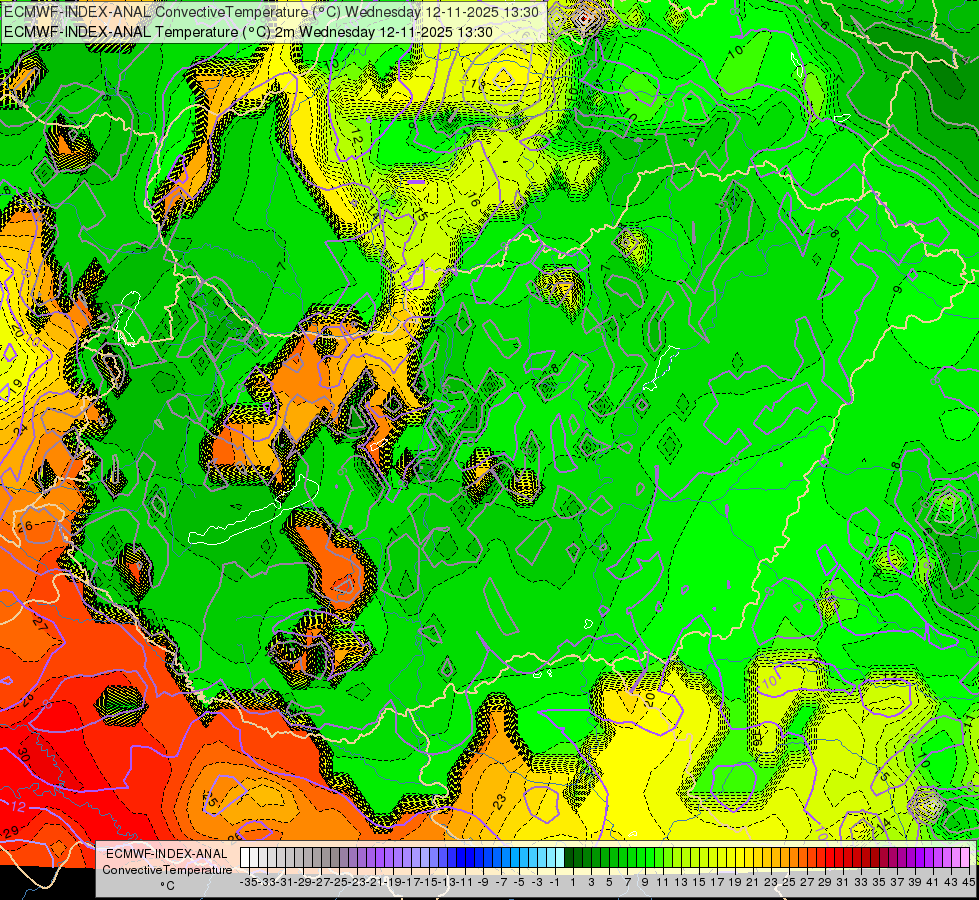Click the -11 value on the legend scale
Viewport: 979px width, 900px height.
coord(463,882)
